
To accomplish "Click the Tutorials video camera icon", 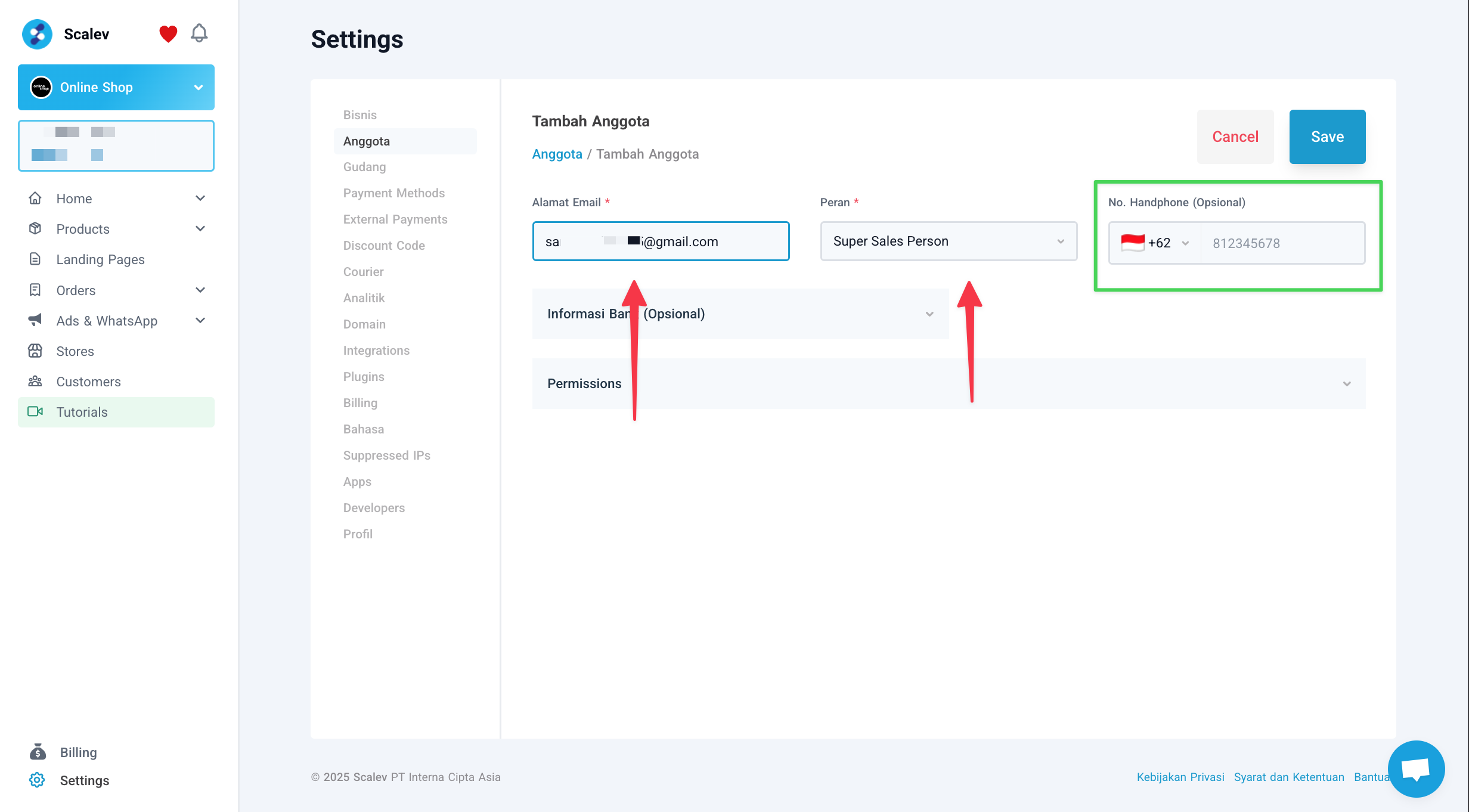I will pos(35,411).
